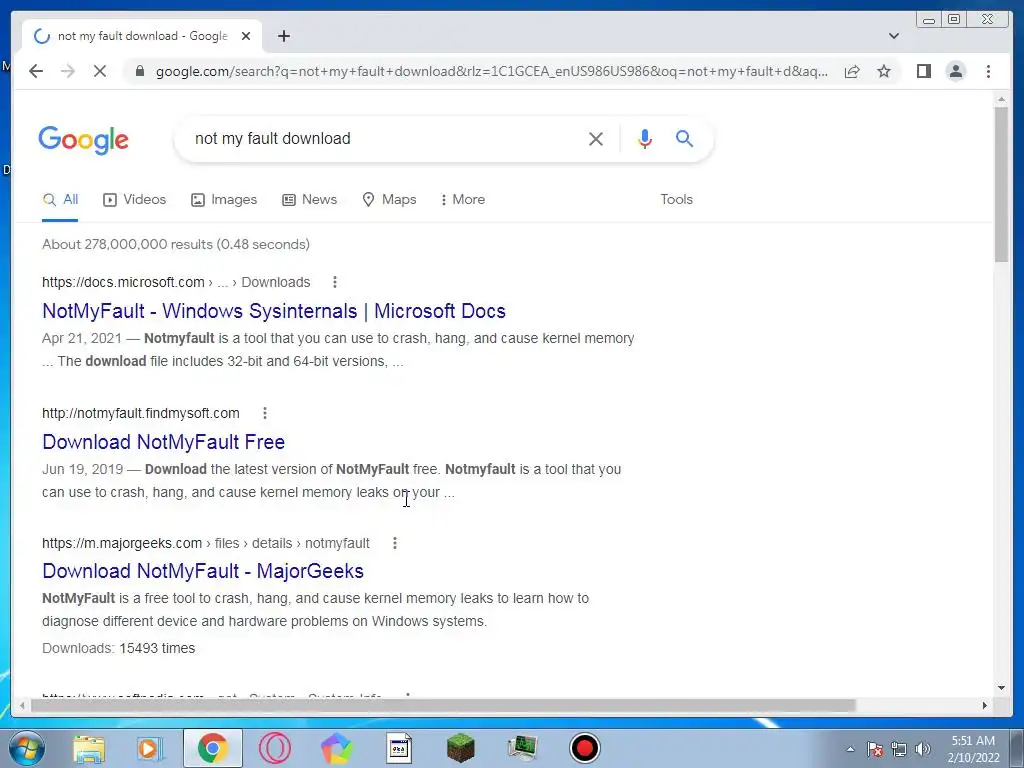
Task: Click the red record button app
Action: coord(584,748)
